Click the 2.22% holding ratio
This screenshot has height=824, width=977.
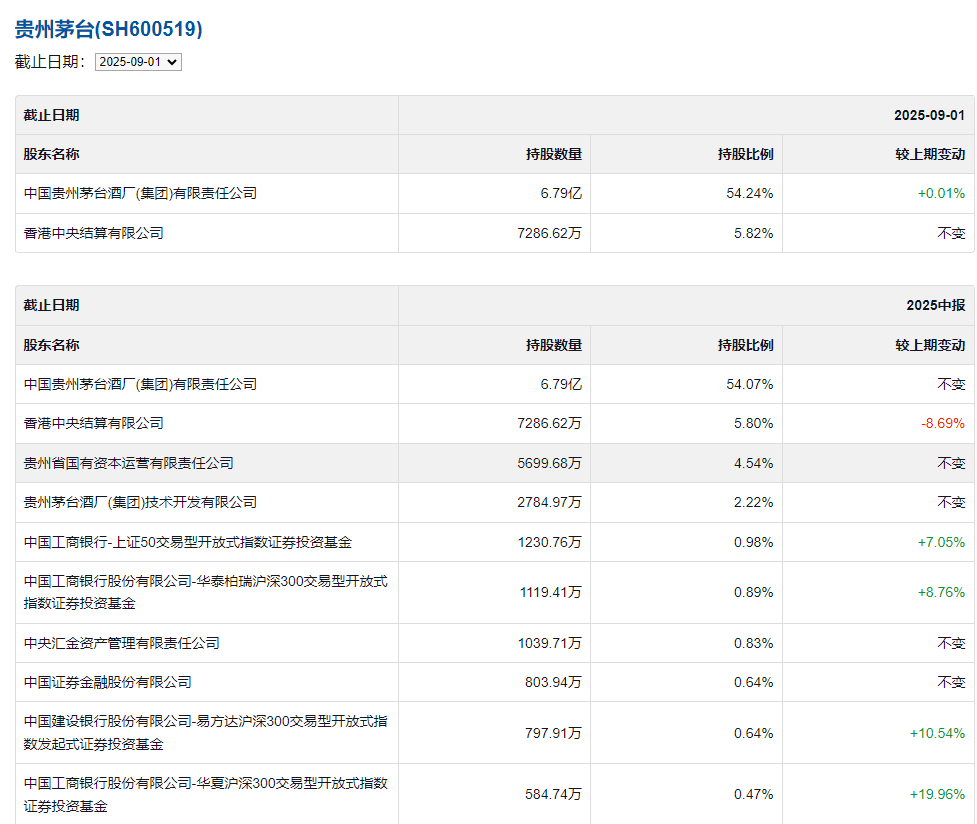[x=753, y=502]
